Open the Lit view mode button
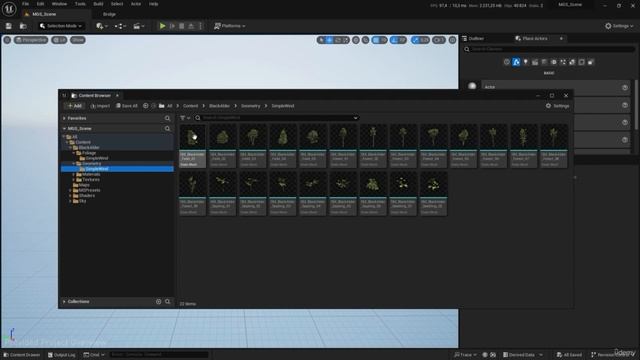The width and height of the screenshot is (640, 360). pos(59,40)
